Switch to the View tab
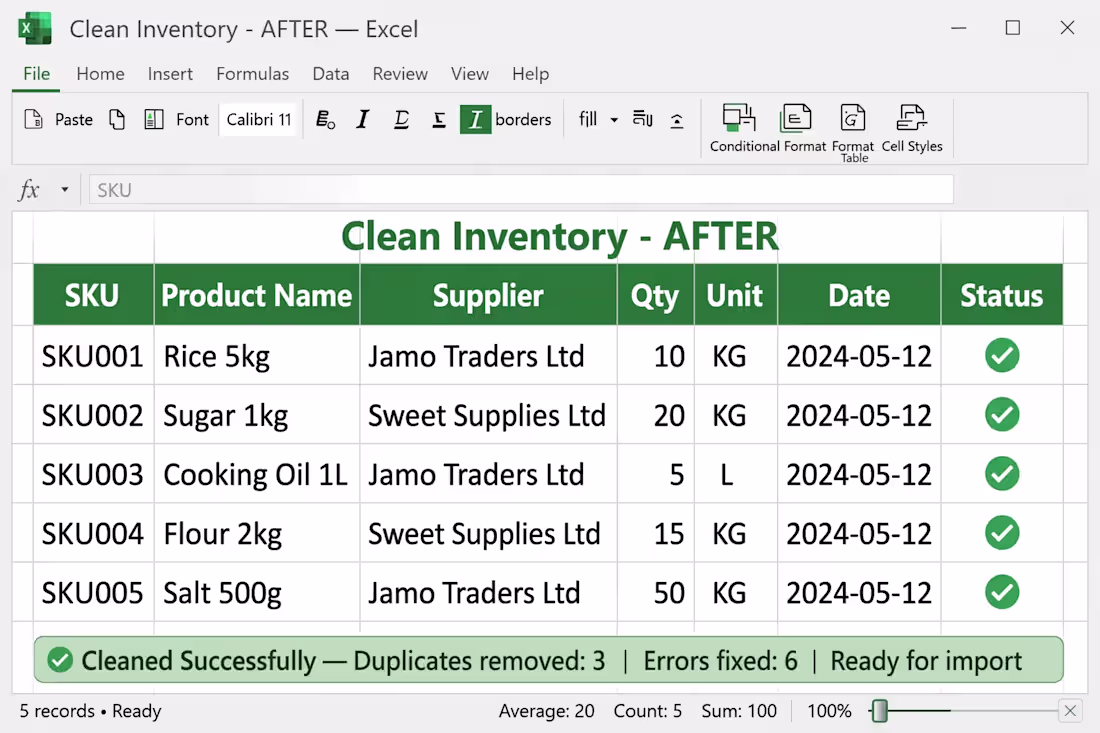Image resolution: width=1100 pixels, height=733 pixels. [x=469, y=74]
